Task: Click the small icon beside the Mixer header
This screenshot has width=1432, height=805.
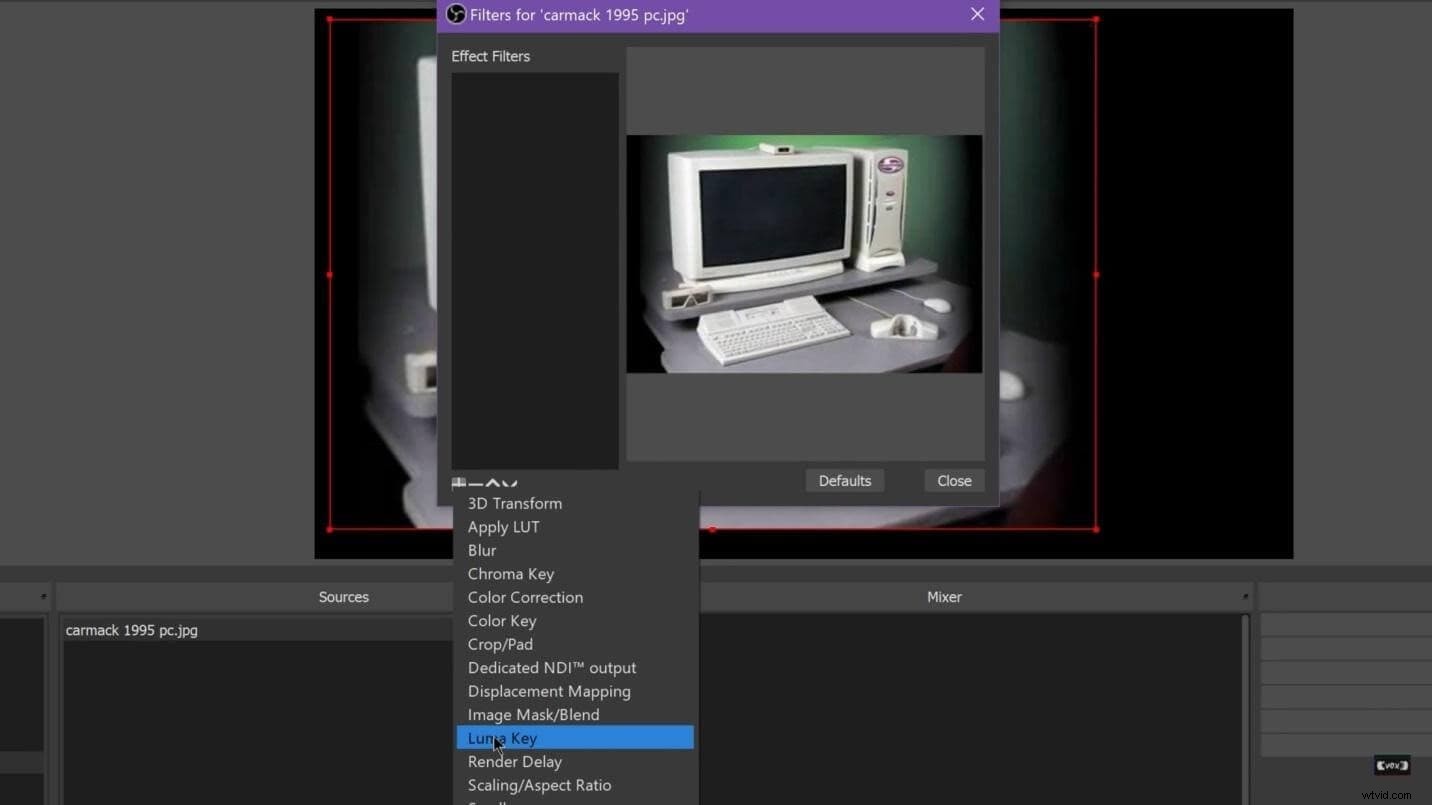Action: click(1242, 595)
